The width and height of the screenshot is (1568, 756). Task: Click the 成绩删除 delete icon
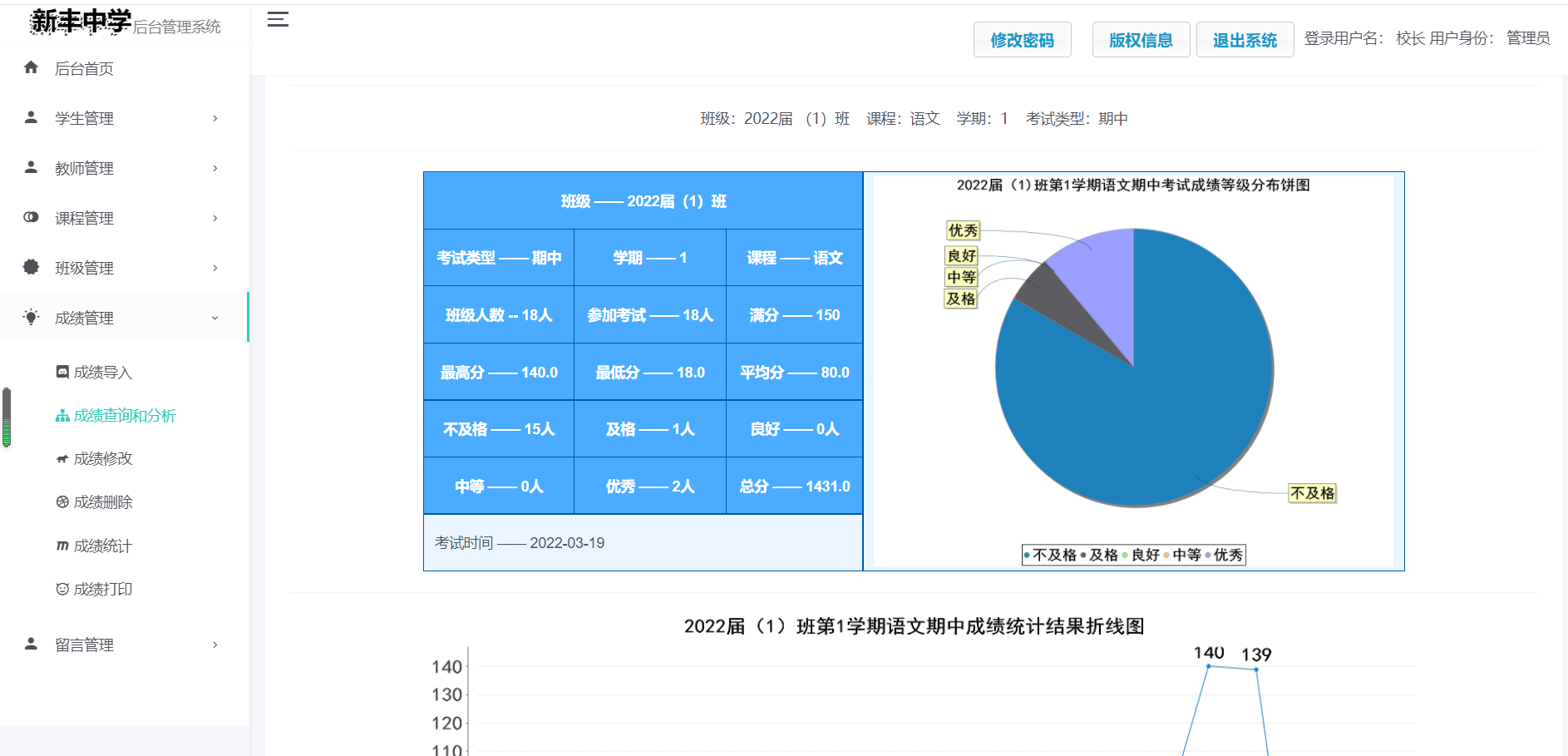pyautogui.click(x=62, y=502)
